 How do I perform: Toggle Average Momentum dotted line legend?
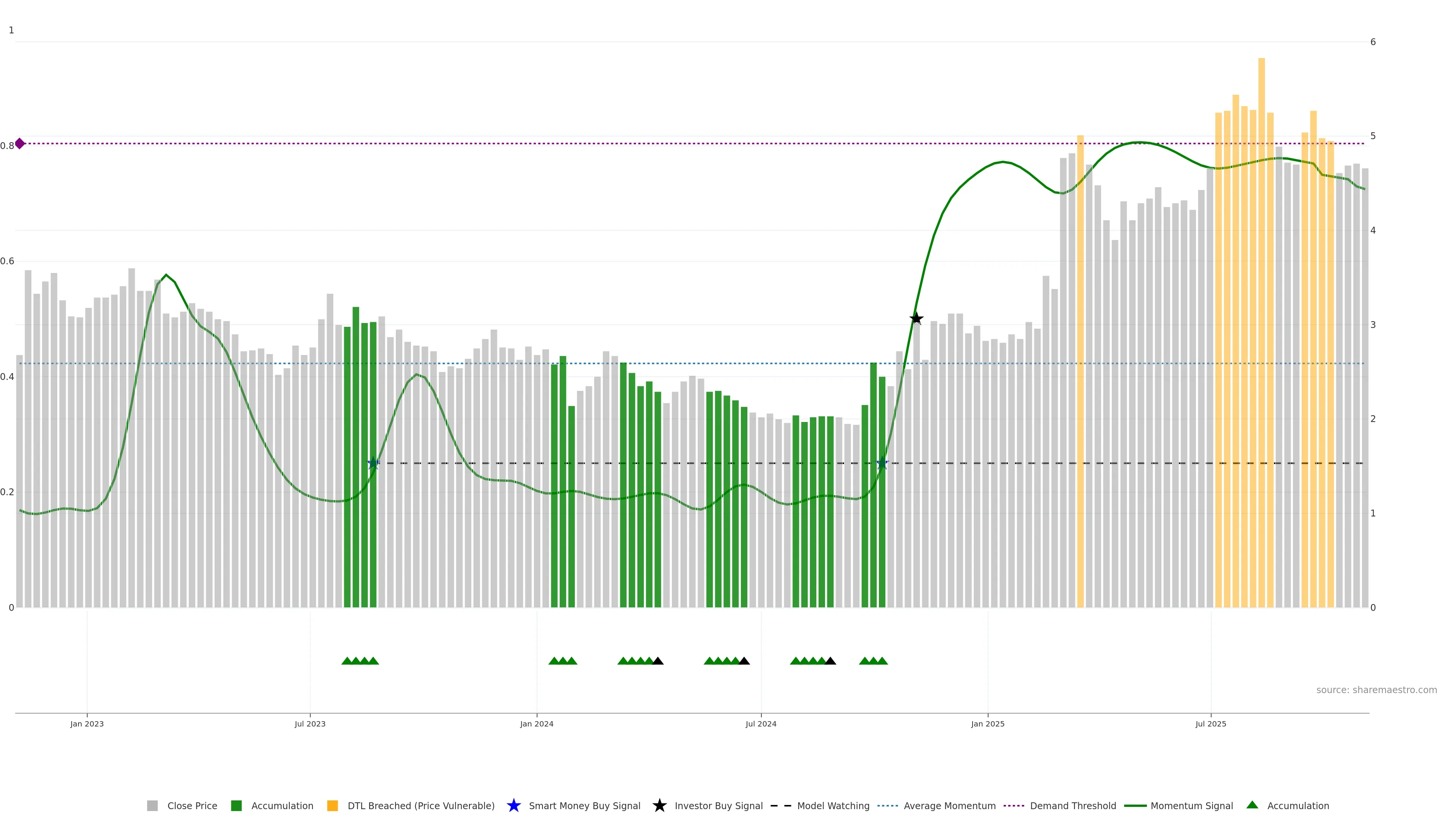pyautogui.click(x=887, y=805)
